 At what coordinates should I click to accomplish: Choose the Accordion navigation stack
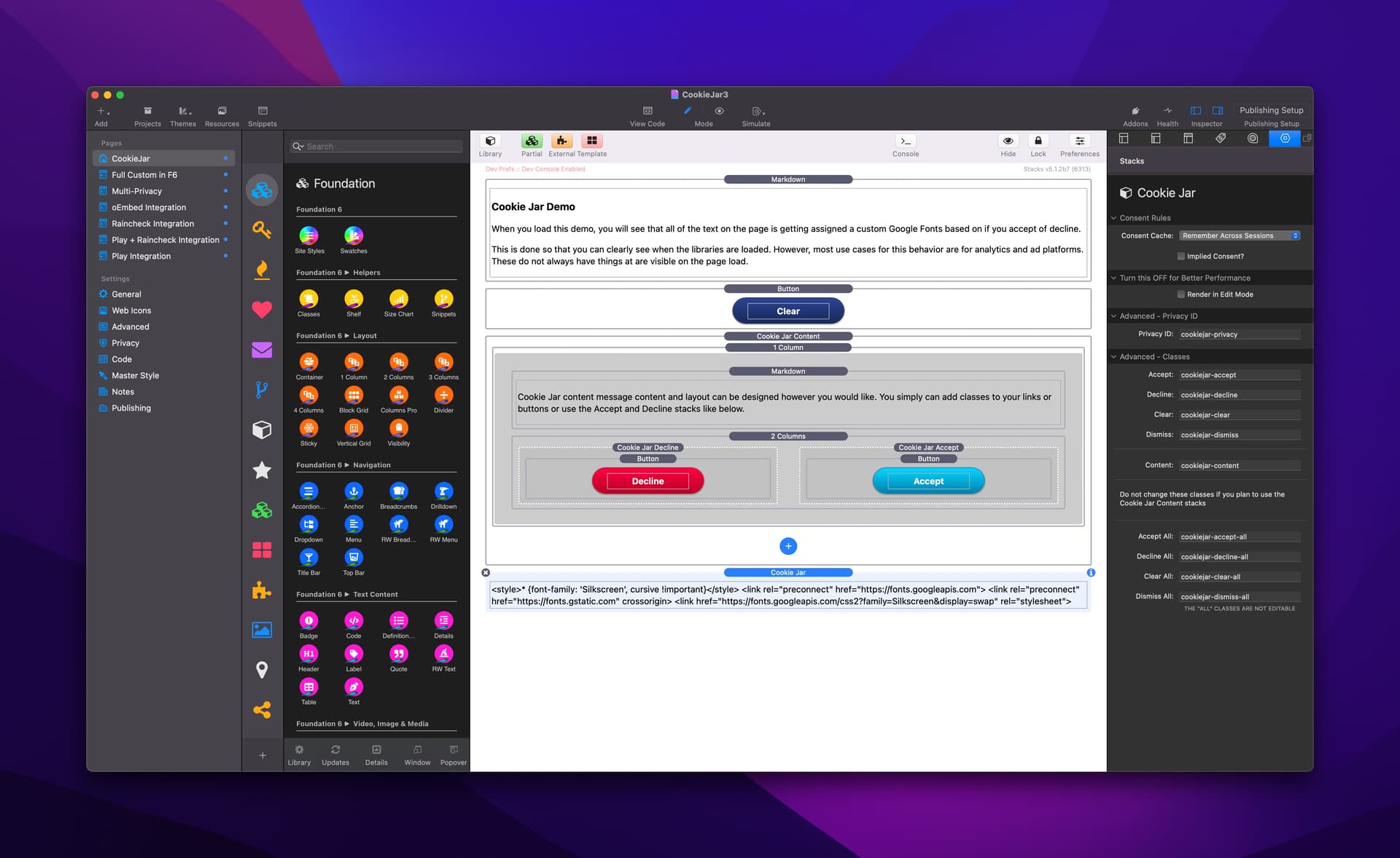[308, 491]
